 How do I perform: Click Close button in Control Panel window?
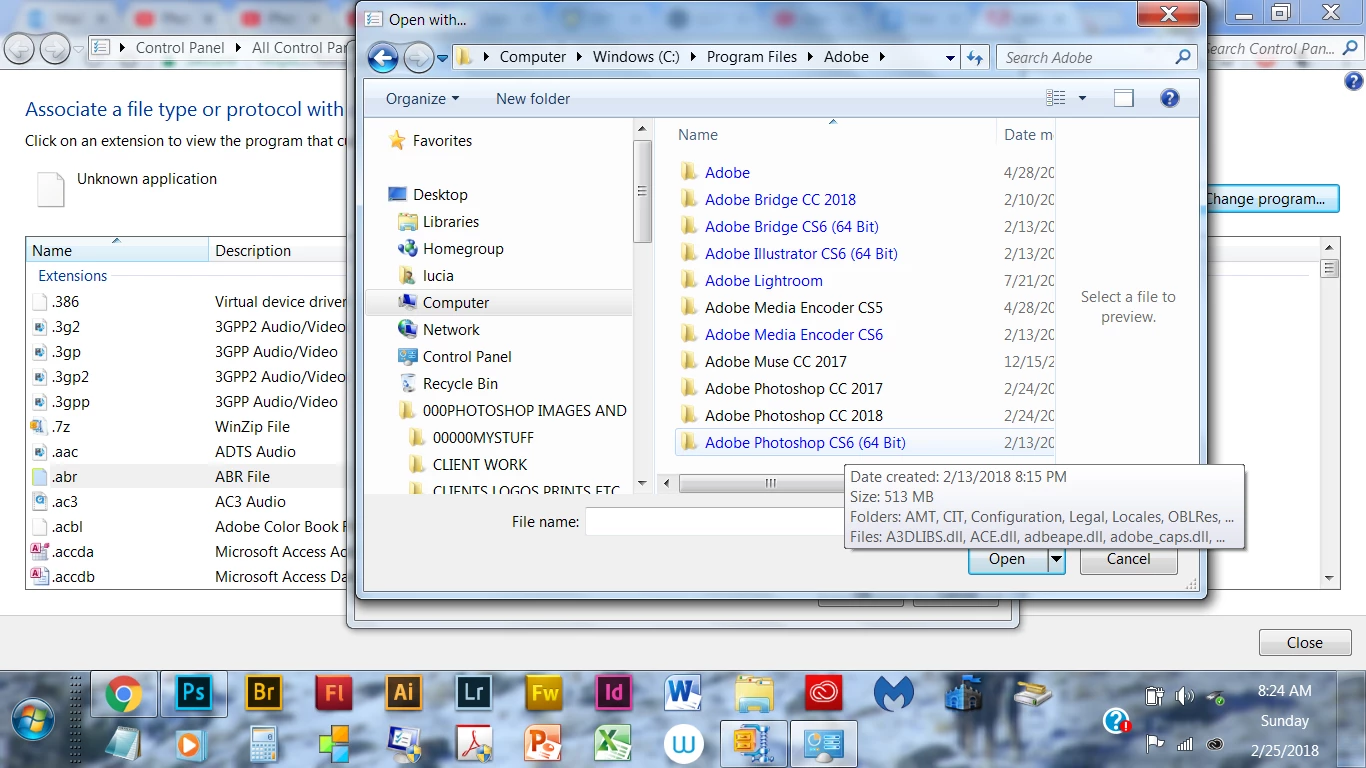click(1305, 643)
